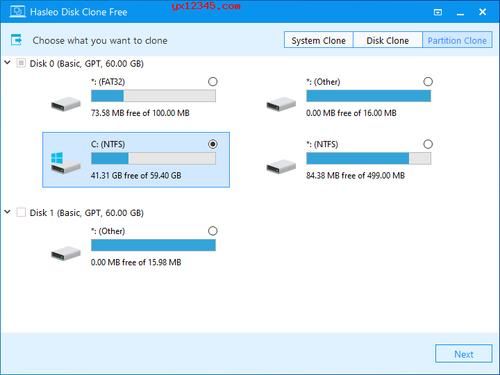Select the FAT32 partition radio button

(x=213, y=82)
